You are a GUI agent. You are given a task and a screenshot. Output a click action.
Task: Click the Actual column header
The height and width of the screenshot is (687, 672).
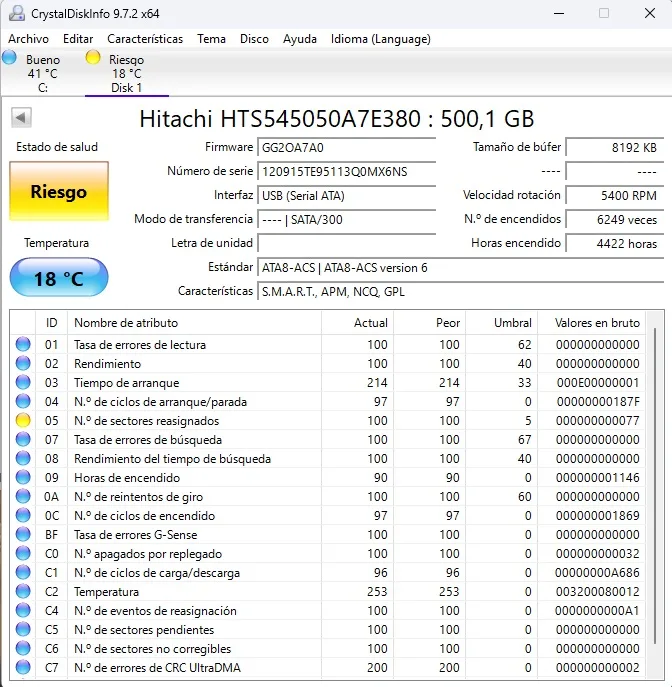pos(357,323)
